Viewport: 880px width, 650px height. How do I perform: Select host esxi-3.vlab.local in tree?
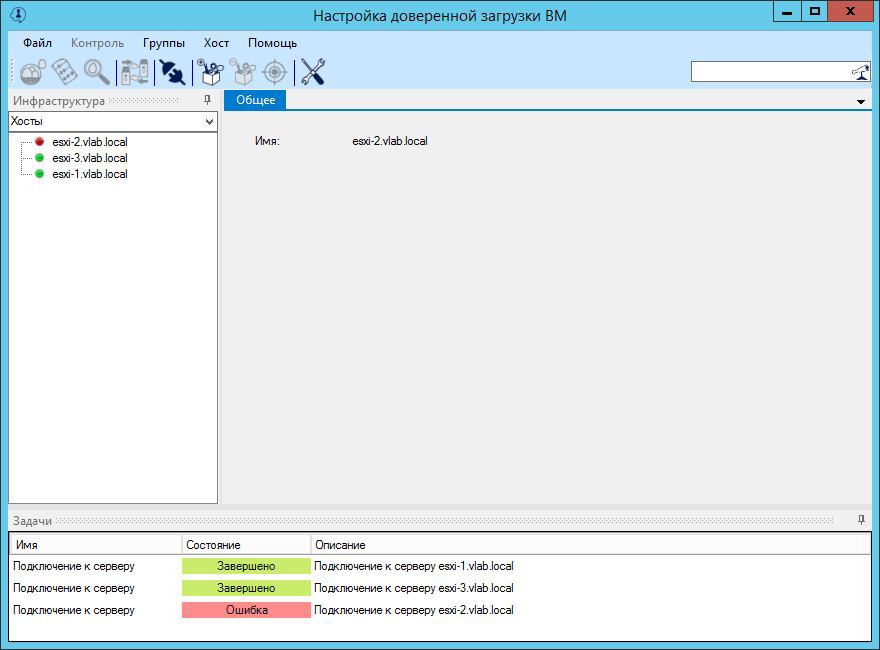[90, 158]
